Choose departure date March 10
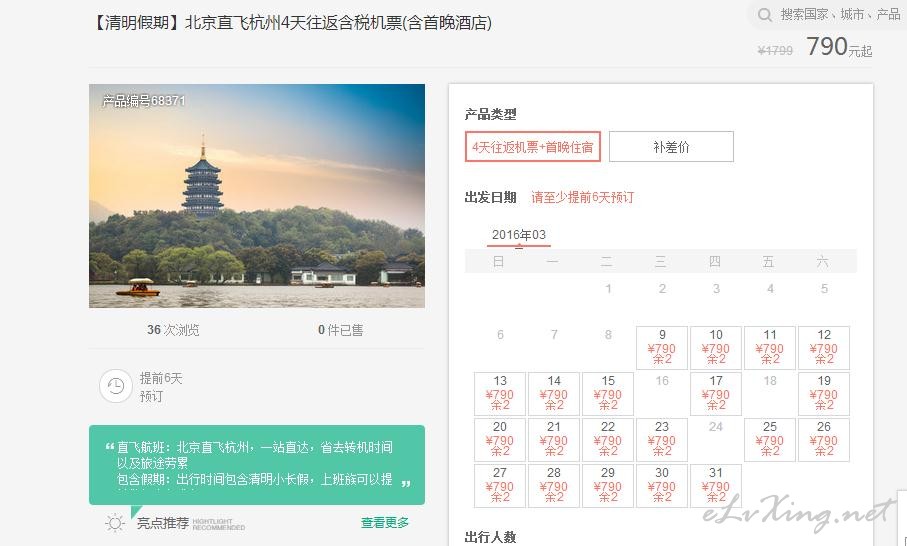Viewport: 907px width, 546px height. 716,348
